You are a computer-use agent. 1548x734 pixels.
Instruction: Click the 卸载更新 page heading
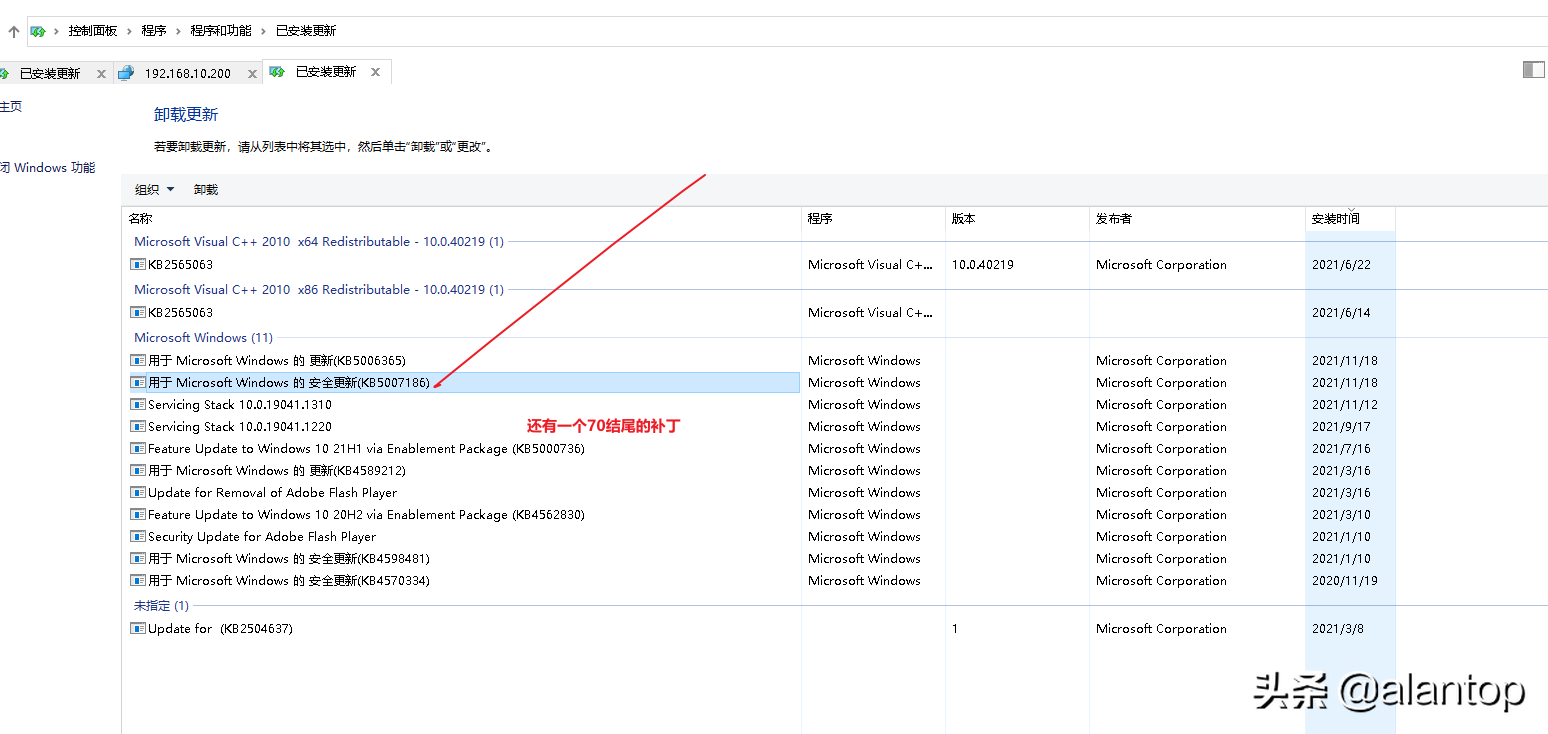click(186, 115)
